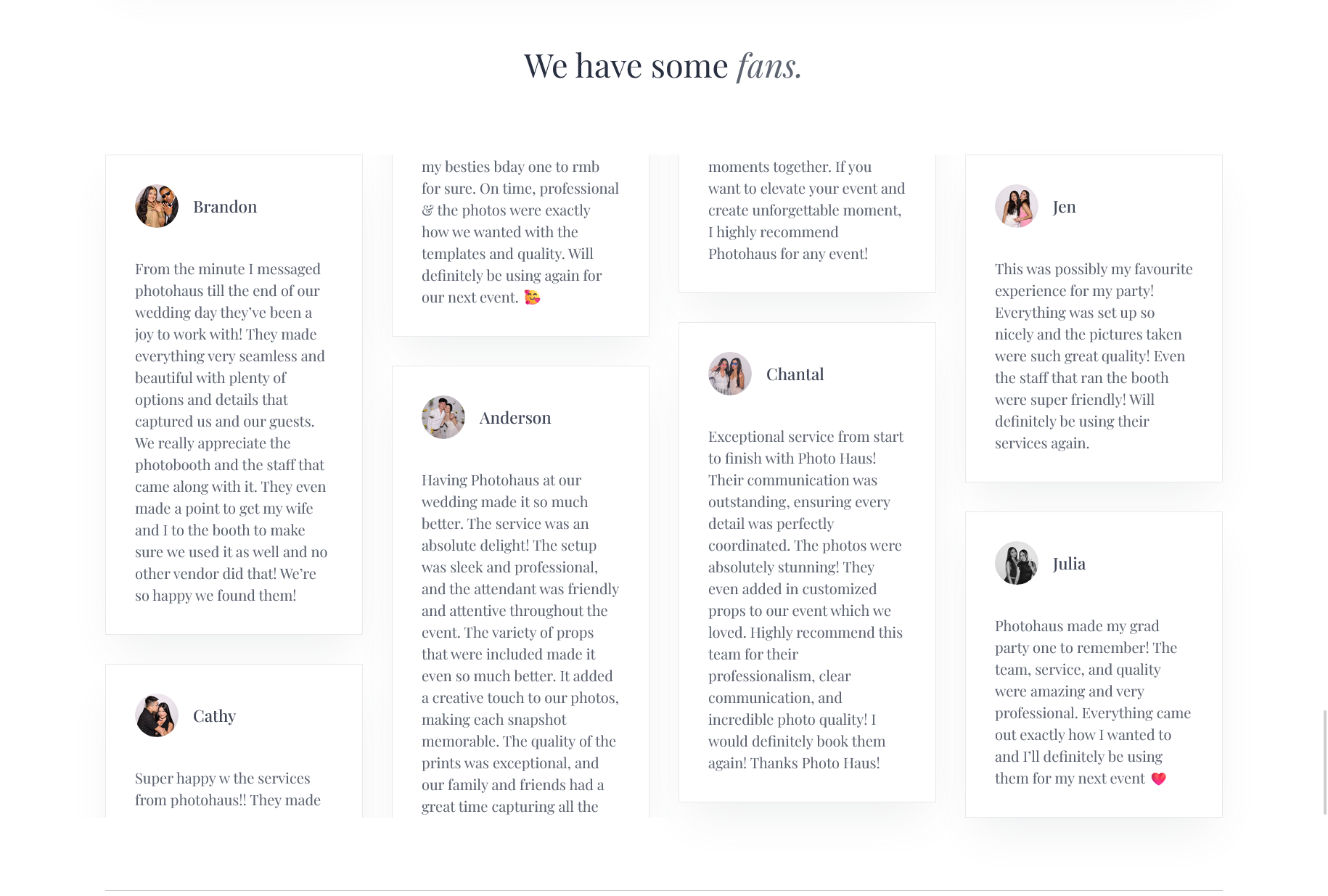This screenshot has width=1328, height=896.
Task: Click Brandon's profile photo
Action: point(157,206)
